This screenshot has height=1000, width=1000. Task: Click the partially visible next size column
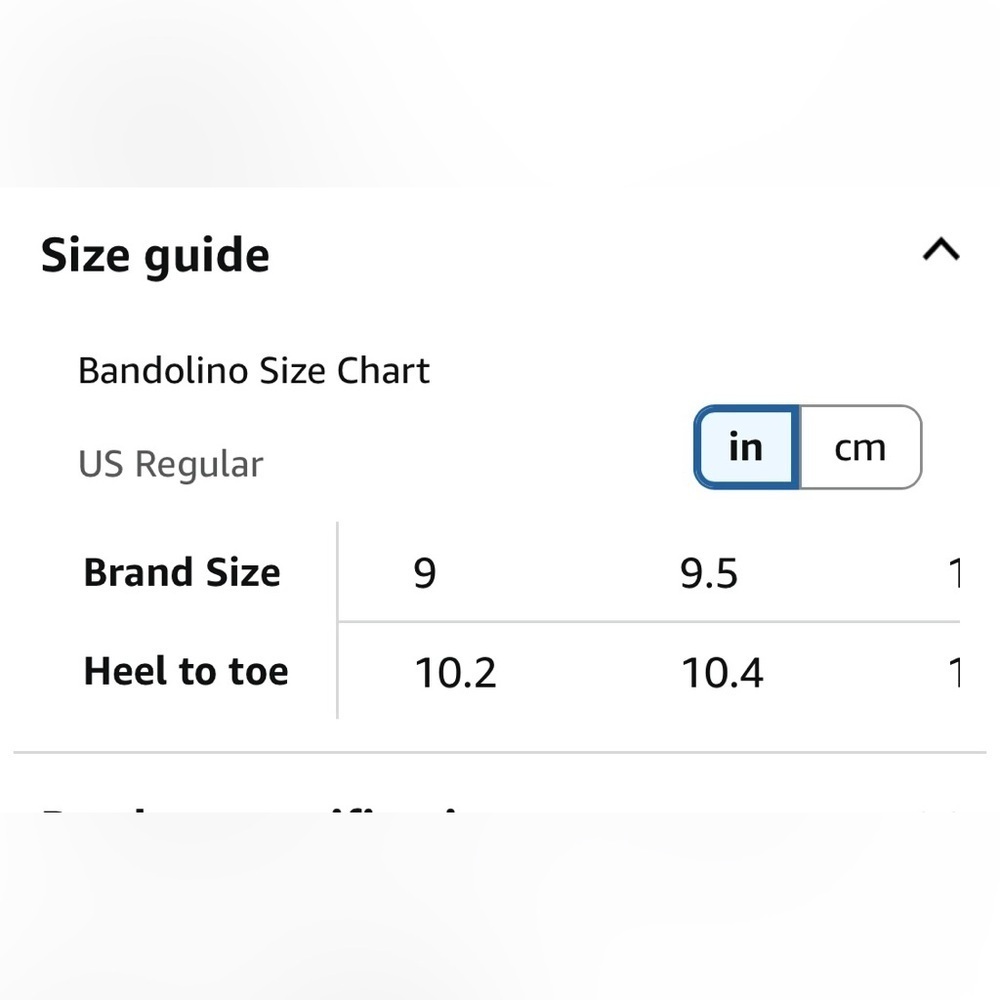pyautogui.click(x=954, y=573)
